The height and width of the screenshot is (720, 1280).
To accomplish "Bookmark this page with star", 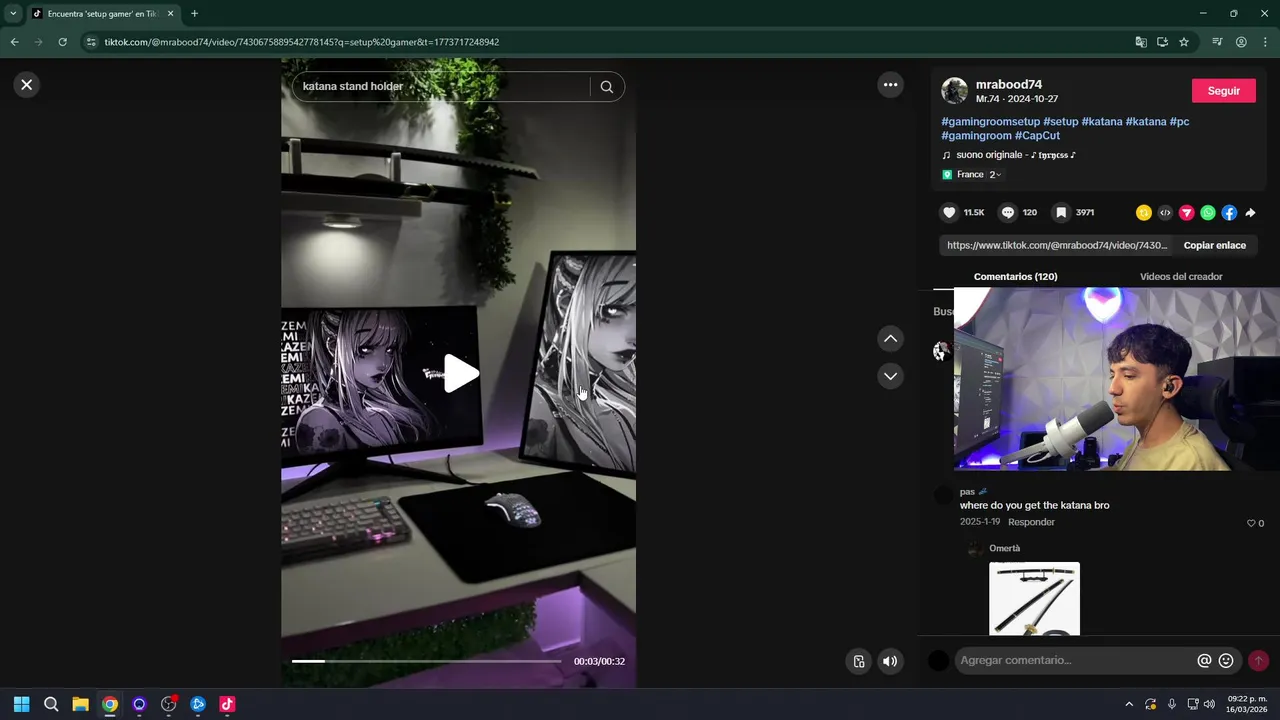I will point(1184,42).
